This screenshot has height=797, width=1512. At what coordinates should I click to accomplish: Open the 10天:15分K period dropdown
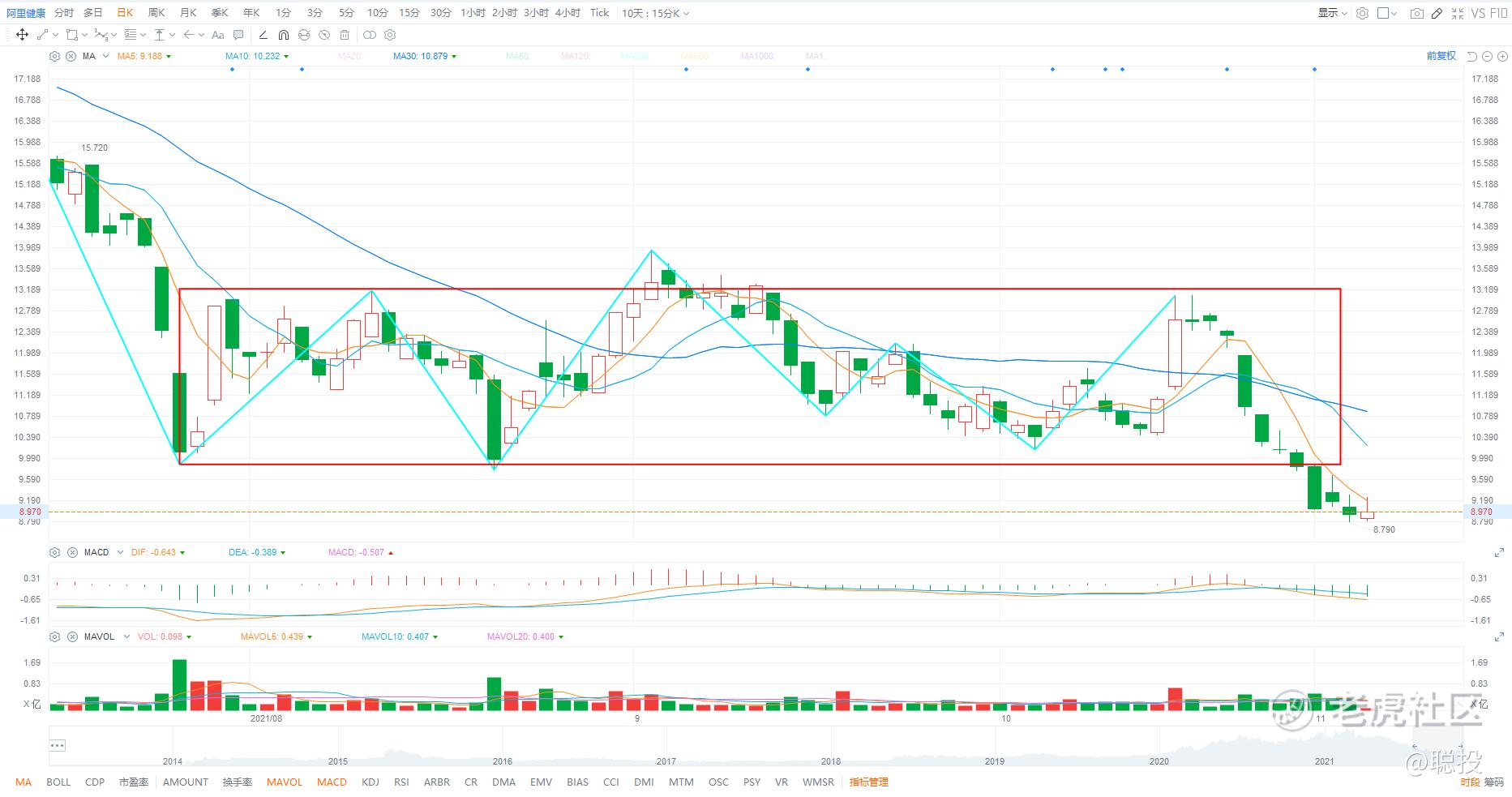click(656, 13)
